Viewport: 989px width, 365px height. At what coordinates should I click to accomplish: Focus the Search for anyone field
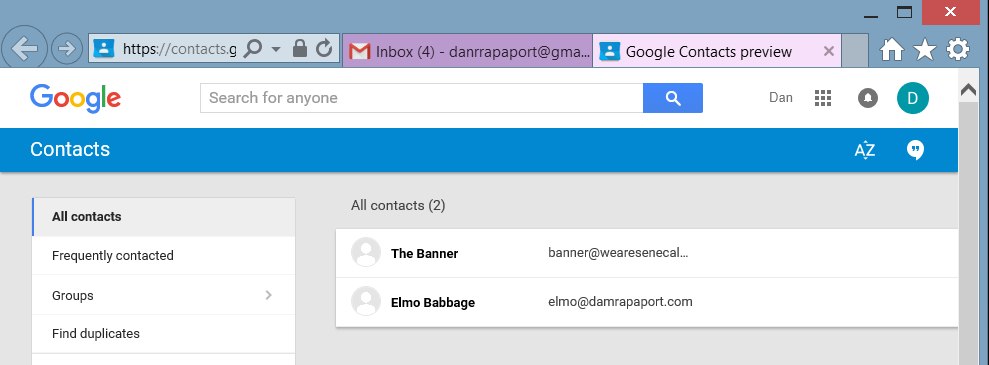421,98
